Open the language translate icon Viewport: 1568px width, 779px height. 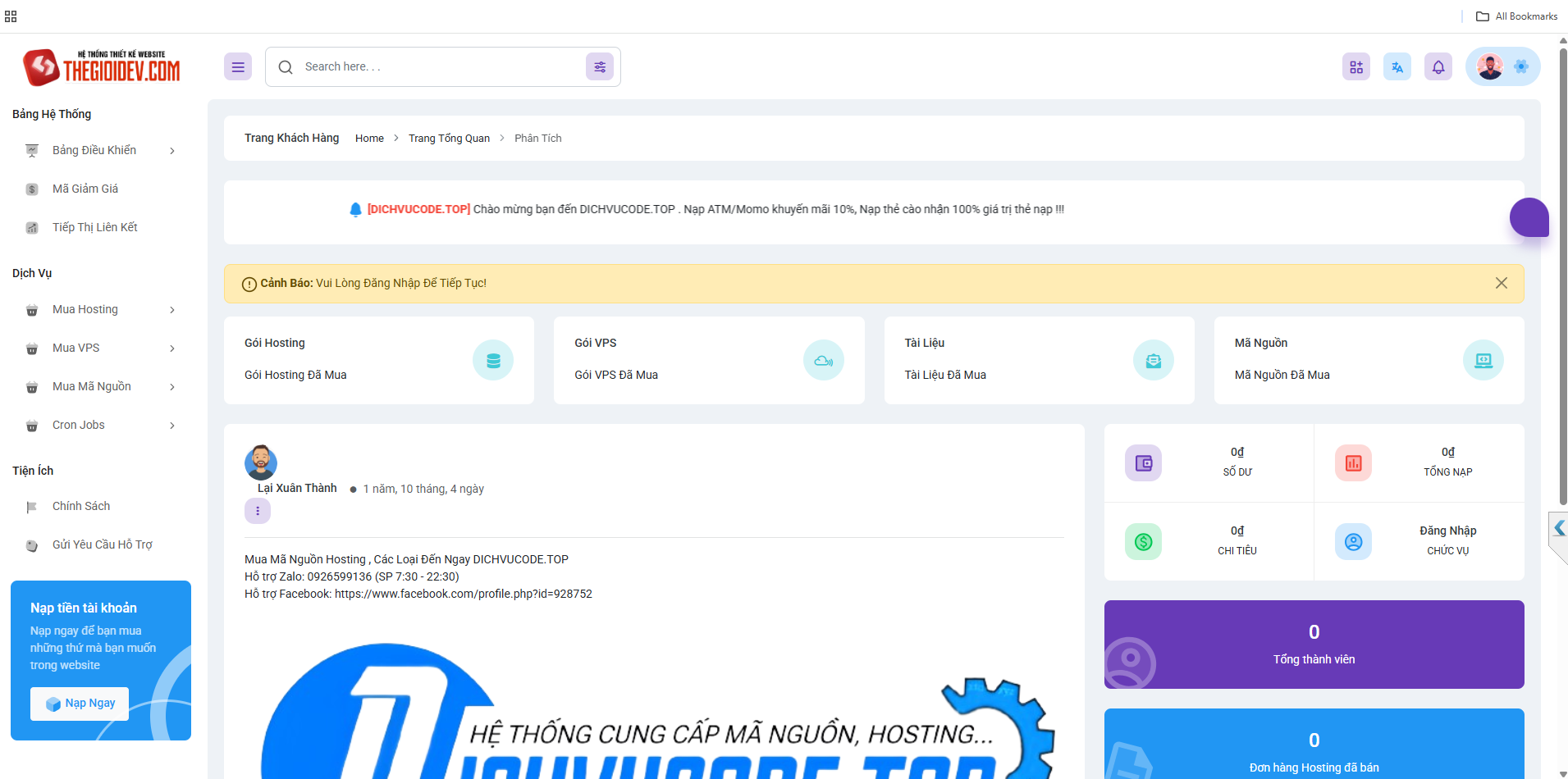tap(1397, 67)
